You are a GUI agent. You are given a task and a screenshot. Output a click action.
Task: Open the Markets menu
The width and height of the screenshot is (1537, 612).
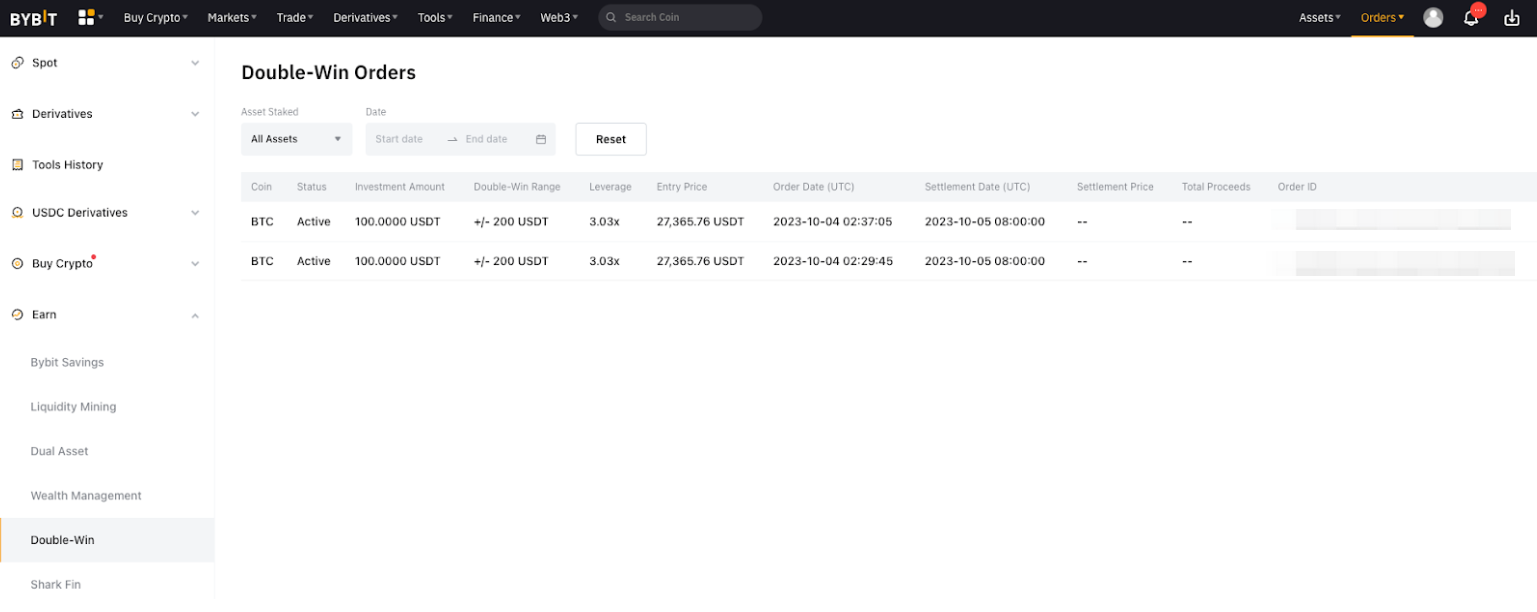pyautogui.click(x=231, y=18)
